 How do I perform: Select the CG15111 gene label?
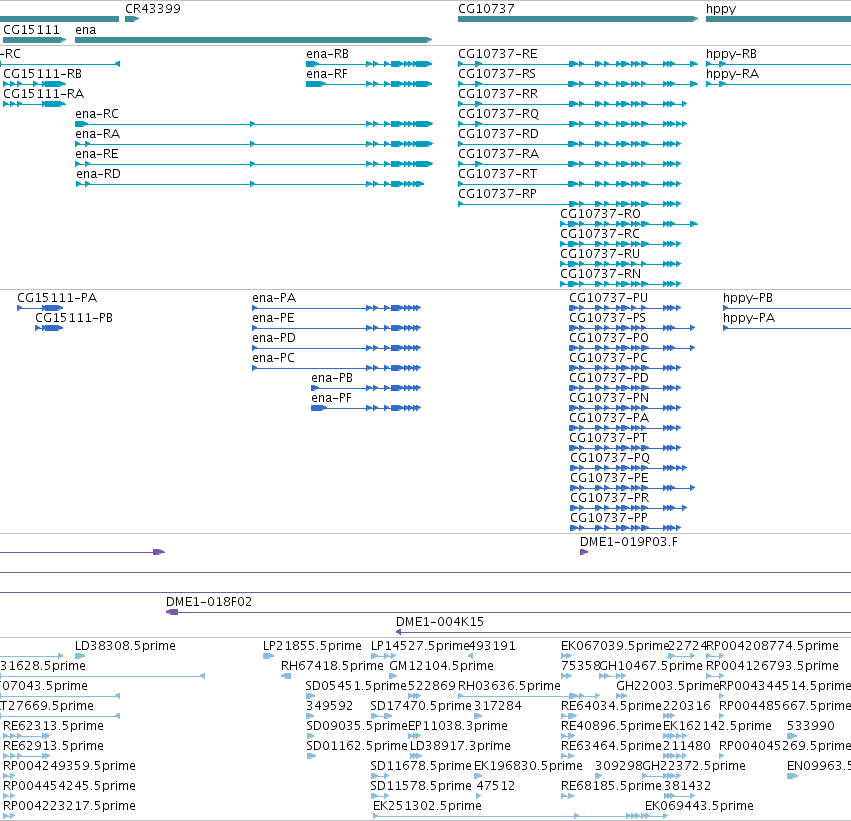[31, 30]
